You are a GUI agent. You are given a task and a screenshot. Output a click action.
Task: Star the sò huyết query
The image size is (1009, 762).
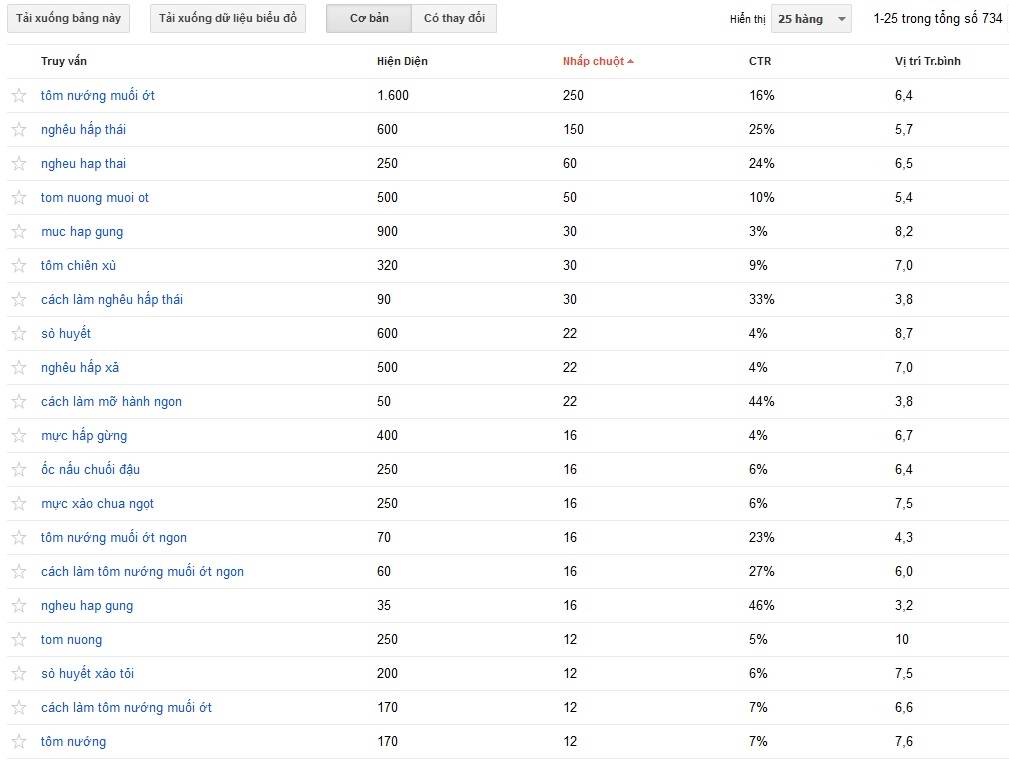[x=19, y=334]
